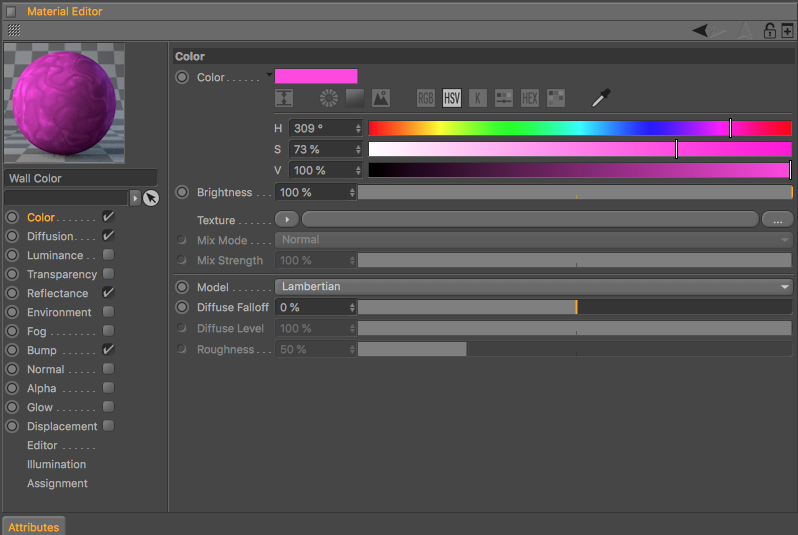This screenshot has width=798, height=535.
Task: Enable the Normal channel checkbox
Action: coord(108,369)
